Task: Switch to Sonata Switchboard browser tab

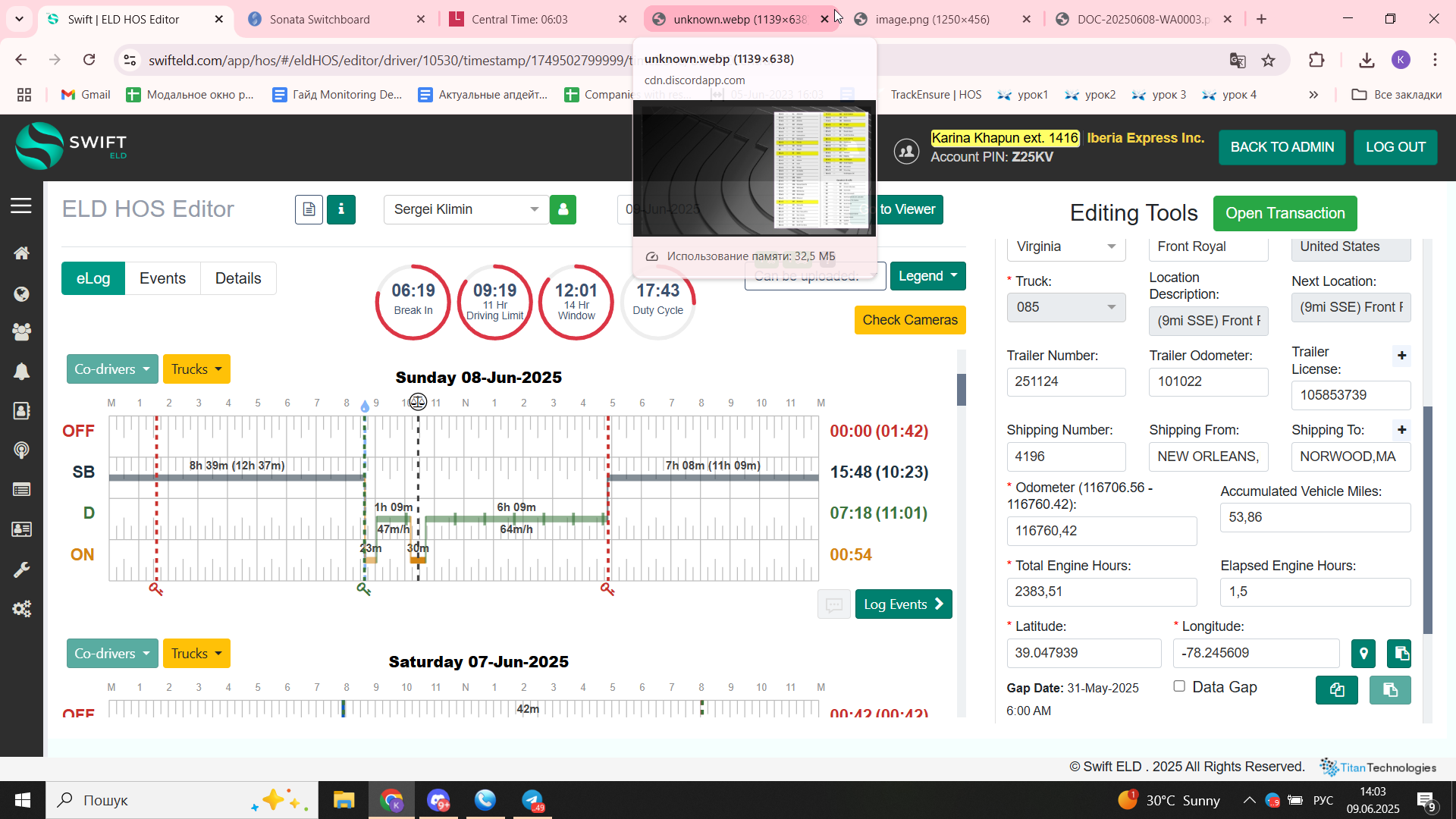Action: pos(337,19)
